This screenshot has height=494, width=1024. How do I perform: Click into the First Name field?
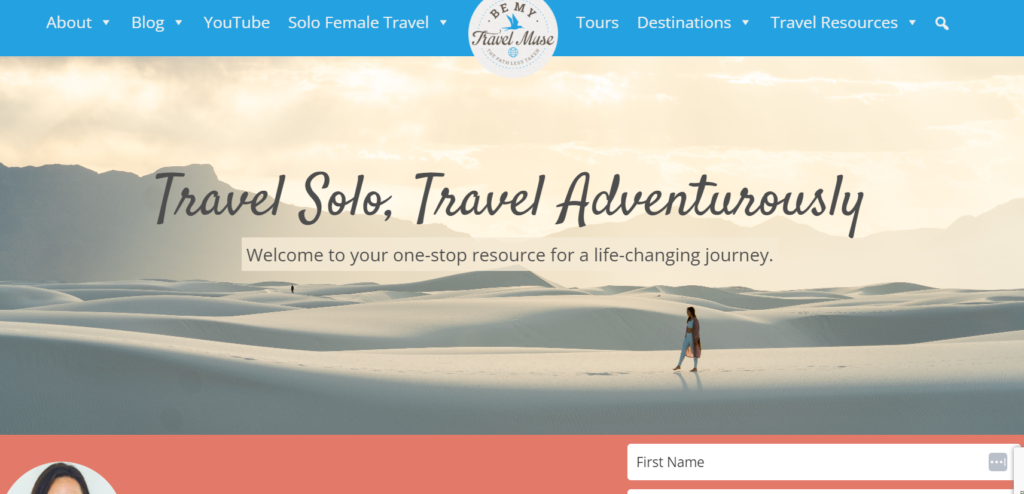click(822, 462)
